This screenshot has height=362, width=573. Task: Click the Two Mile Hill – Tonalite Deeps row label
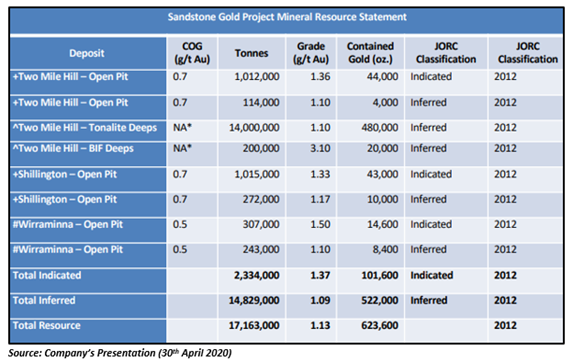click(85, 128)
